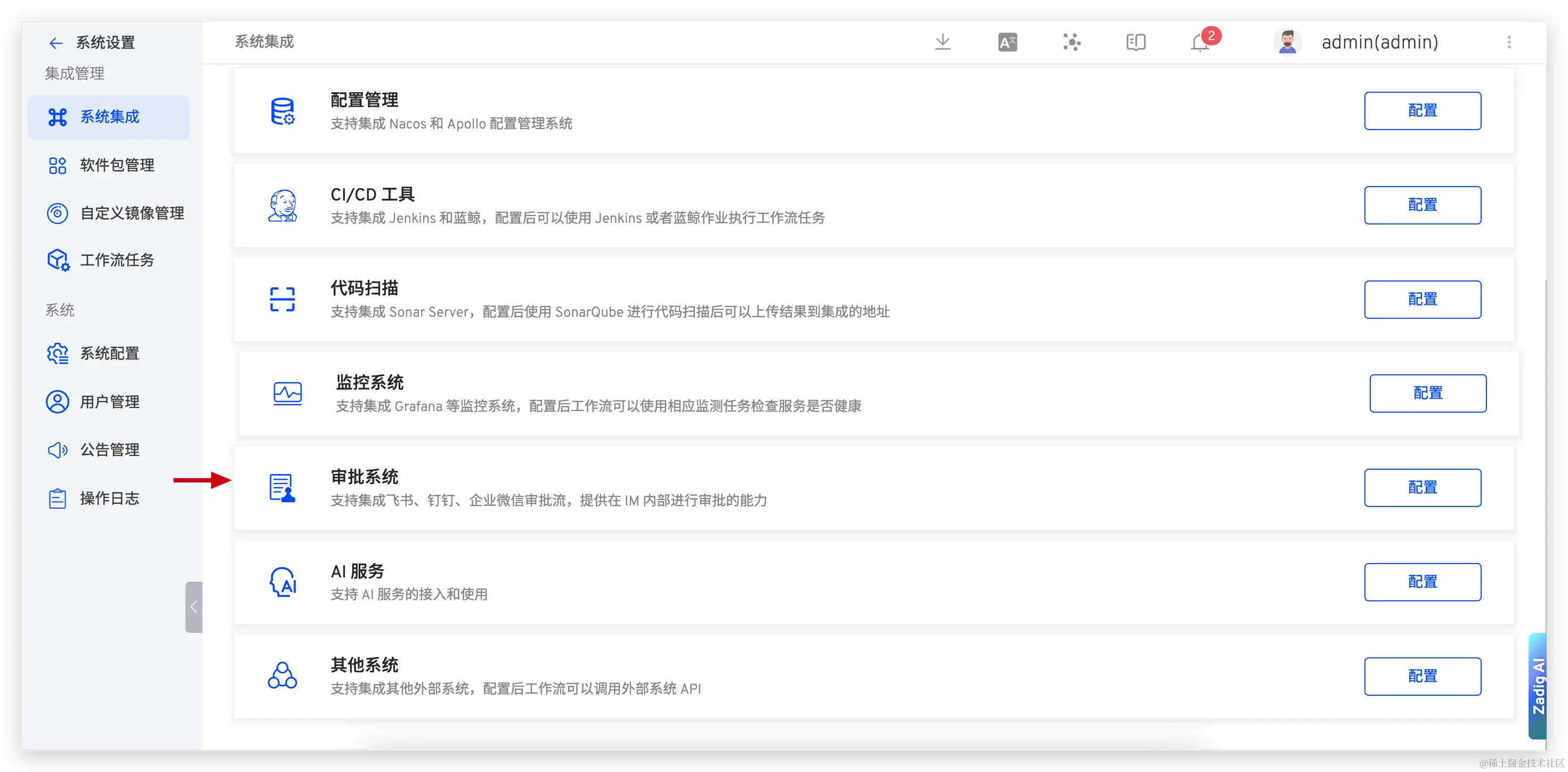Open 操作日志 from the sidebar
The image size is (1568, 772).
point(110,498)
